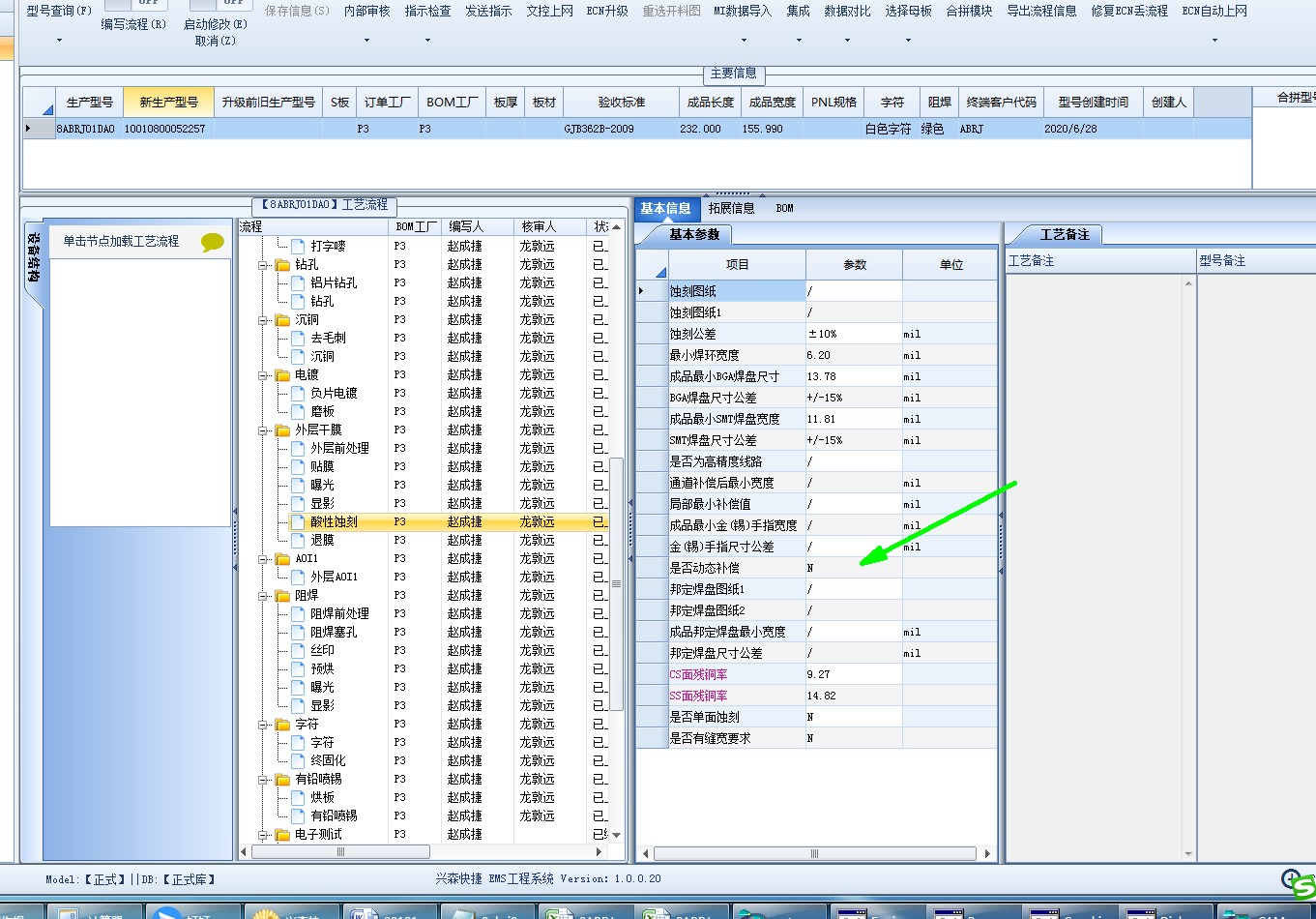Click the process tree vertical scrollbar

[x=616, y=530]
